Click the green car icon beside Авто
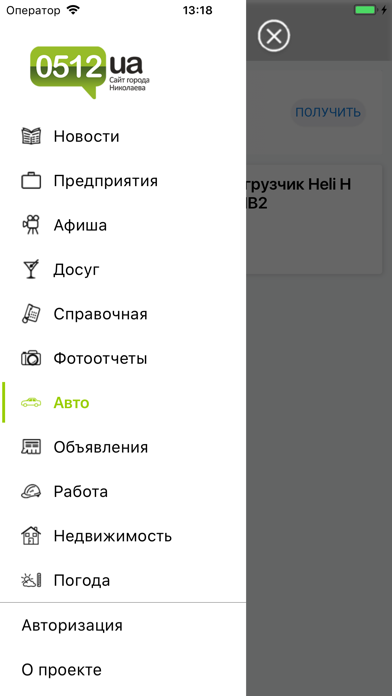The width and height of the screenshot is (392, 696). click(31, 403)
